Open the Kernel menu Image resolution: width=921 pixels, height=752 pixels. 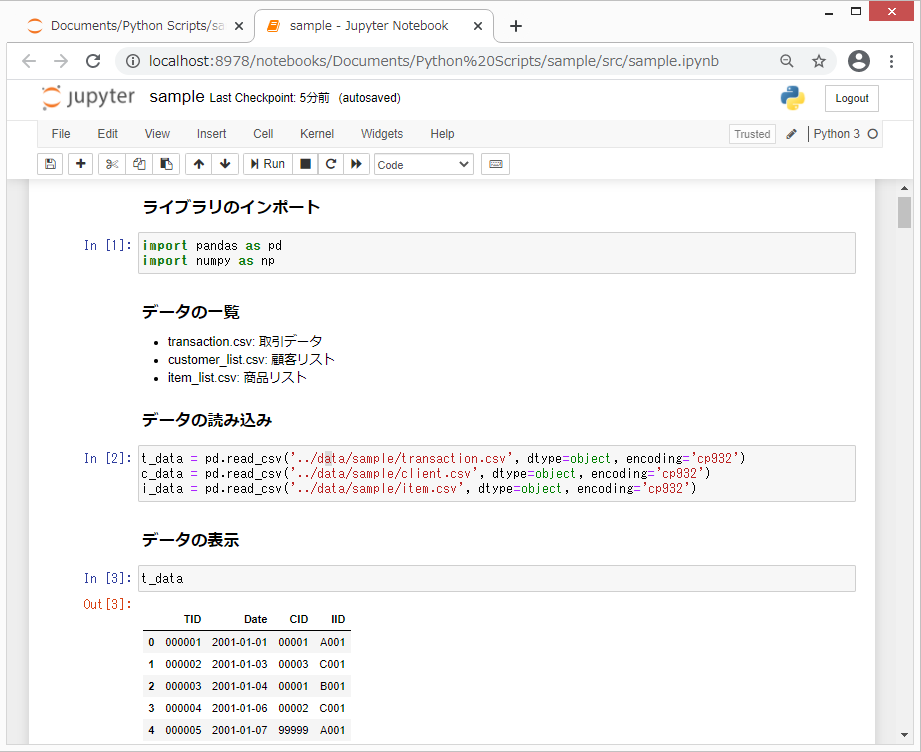tap(317, 134)
